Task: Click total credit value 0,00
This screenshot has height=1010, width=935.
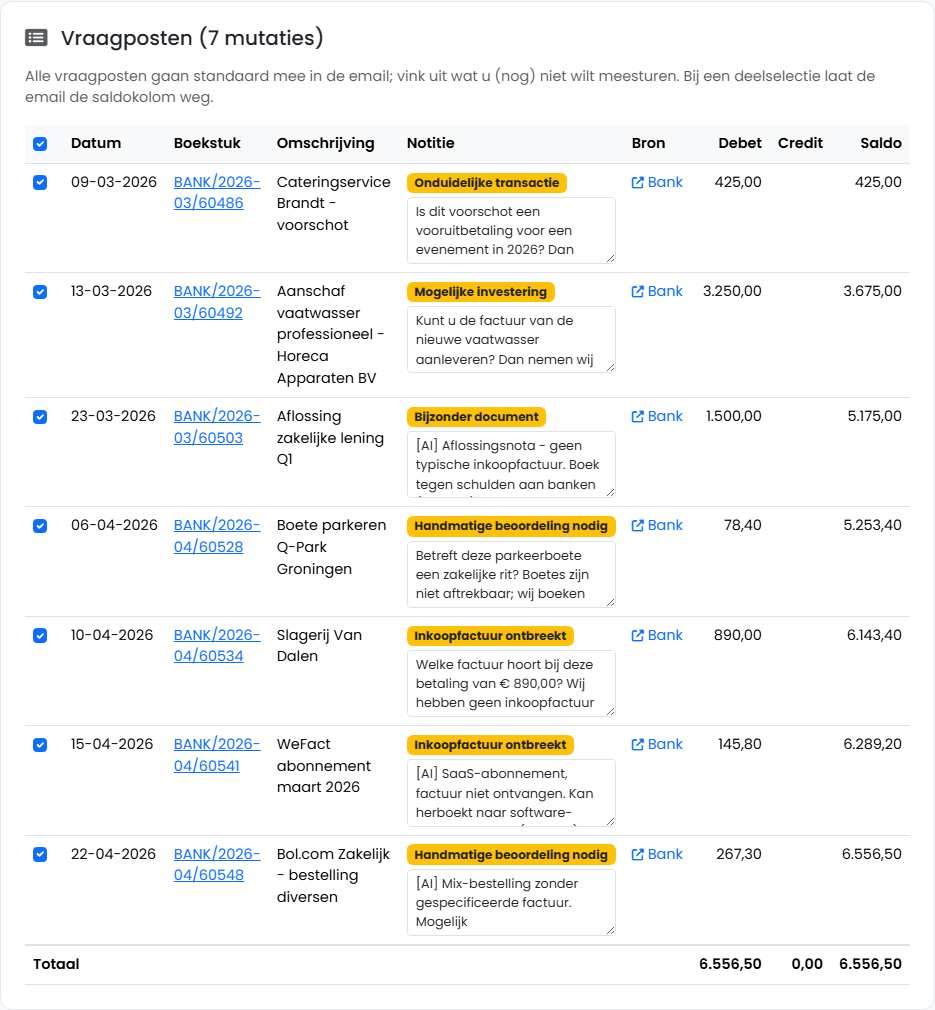Action: [x=807, y=964]
